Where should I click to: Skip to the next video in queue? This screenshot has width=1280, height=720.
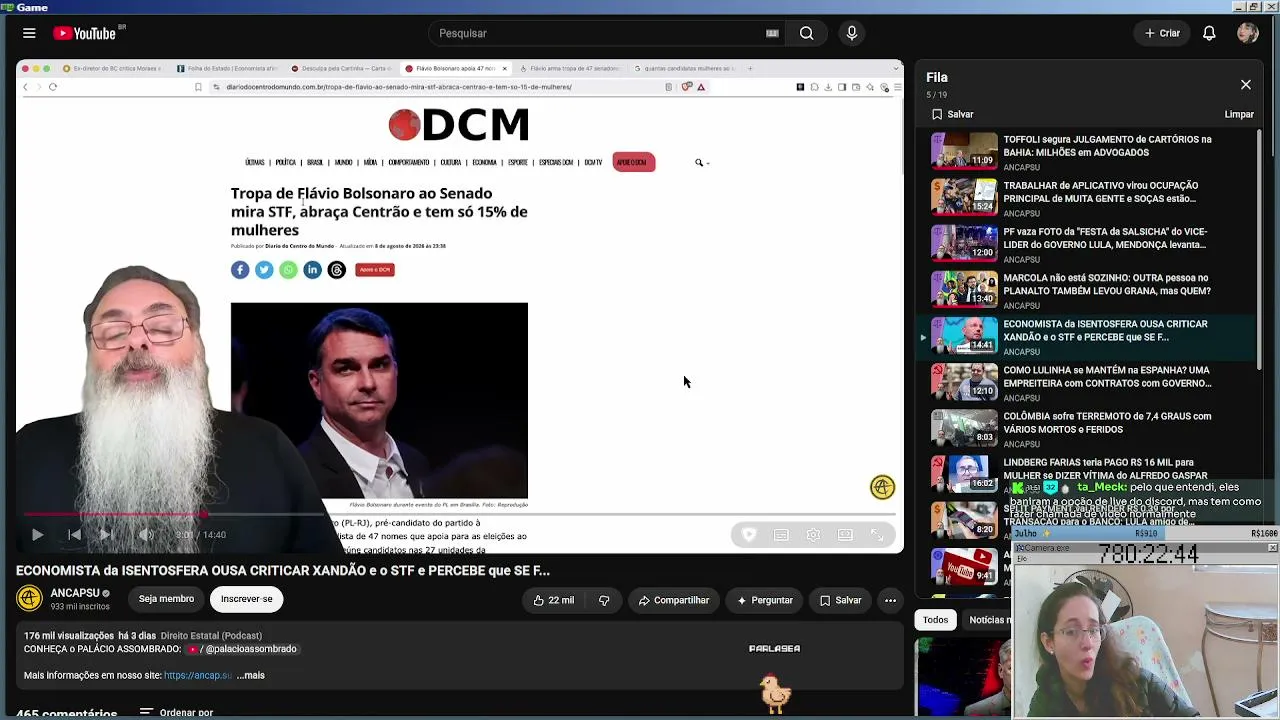106,535
